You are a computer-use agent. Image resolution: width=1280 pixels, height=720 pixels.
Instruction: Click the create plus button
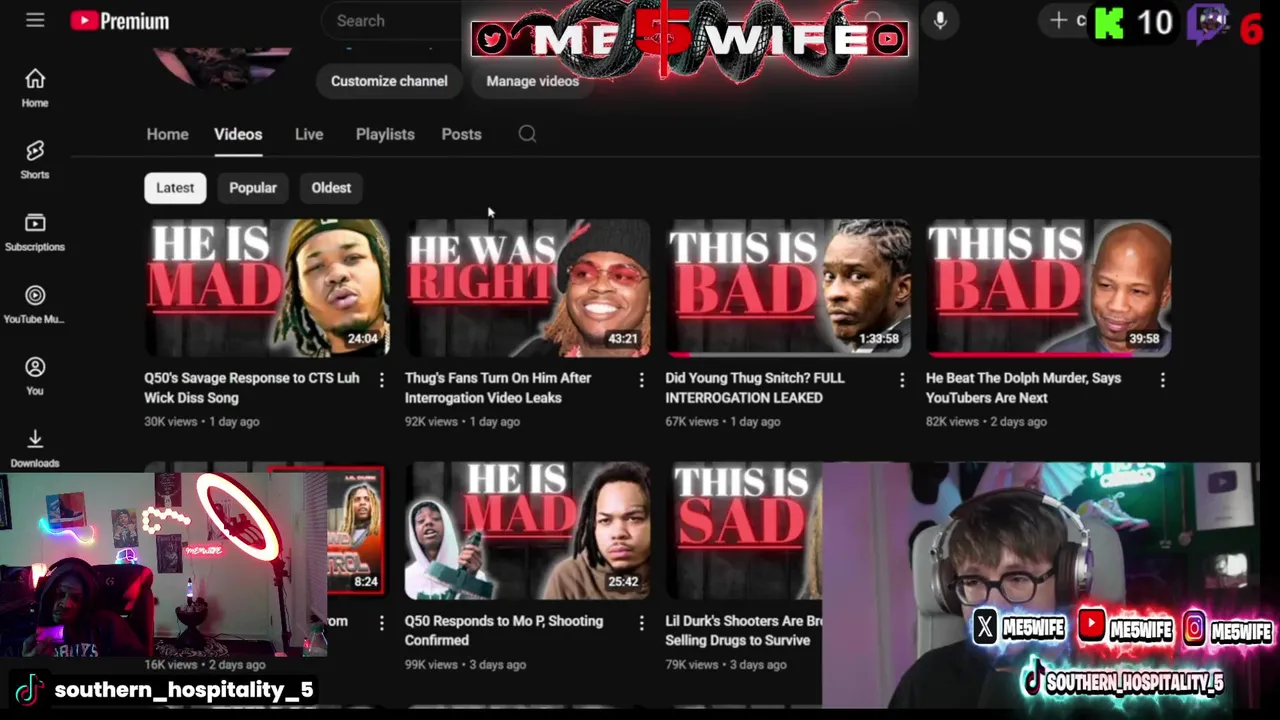1058,20
